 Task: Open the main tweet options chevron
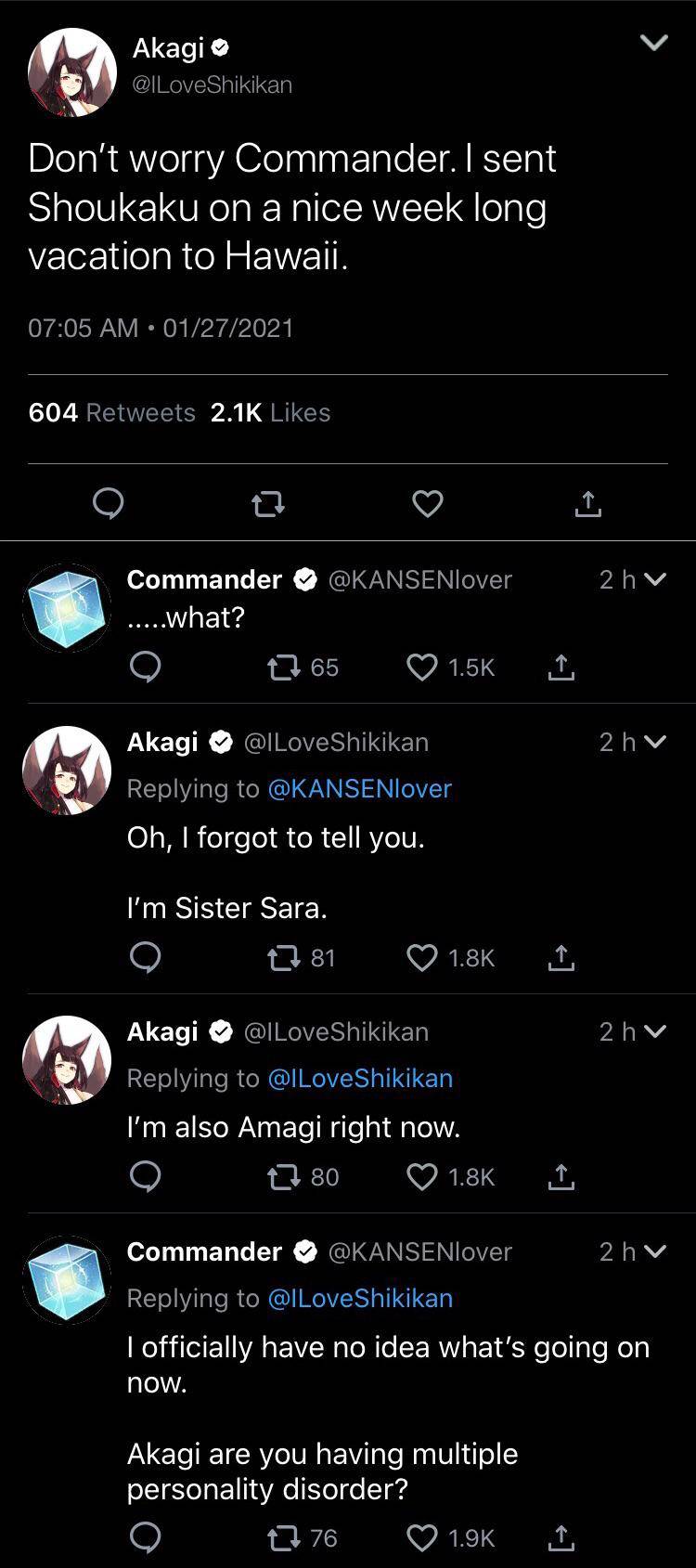(654, 44)
